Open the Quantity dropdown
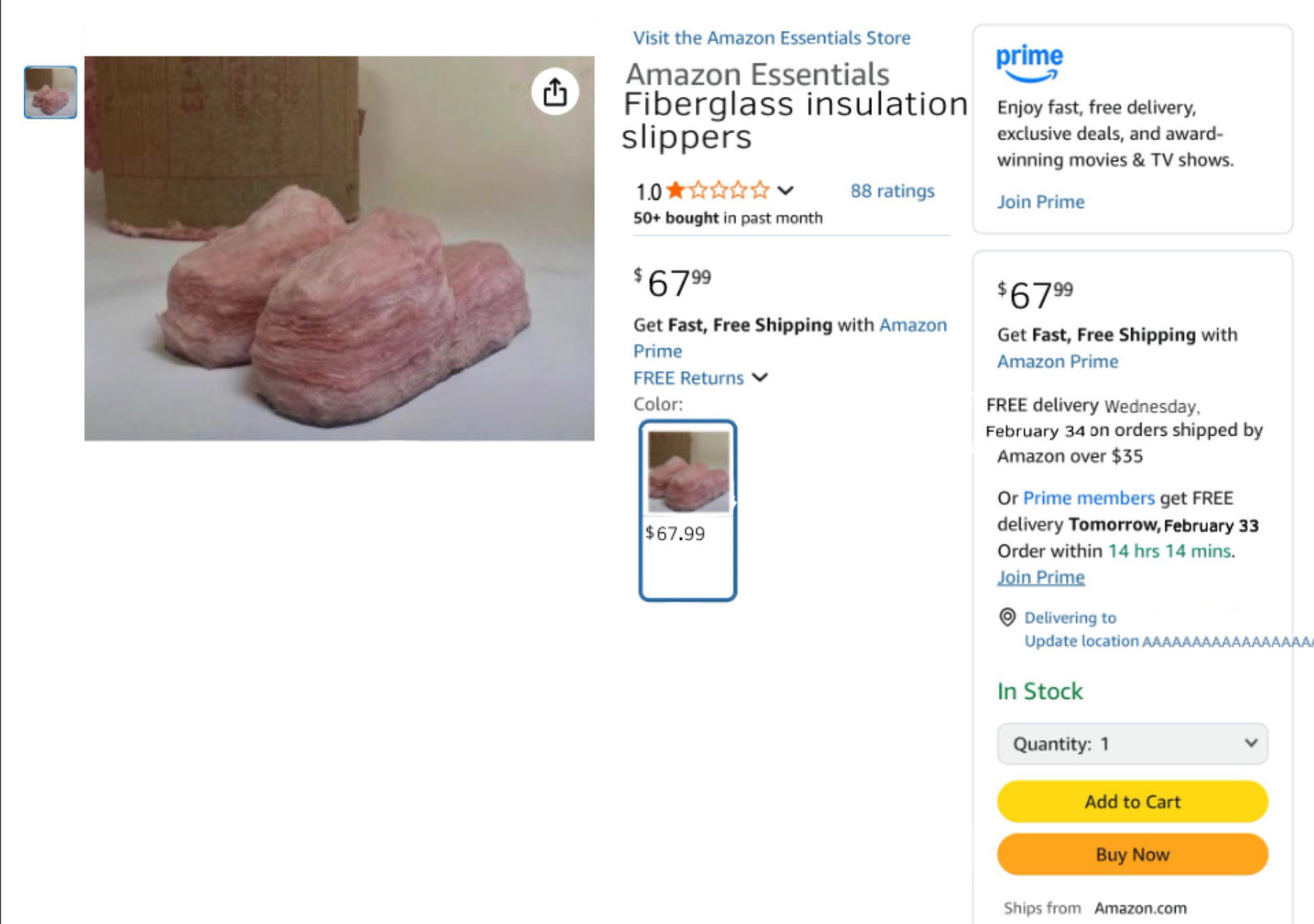The width and height of the screenshot is (1314, 924). (1132, 744)
